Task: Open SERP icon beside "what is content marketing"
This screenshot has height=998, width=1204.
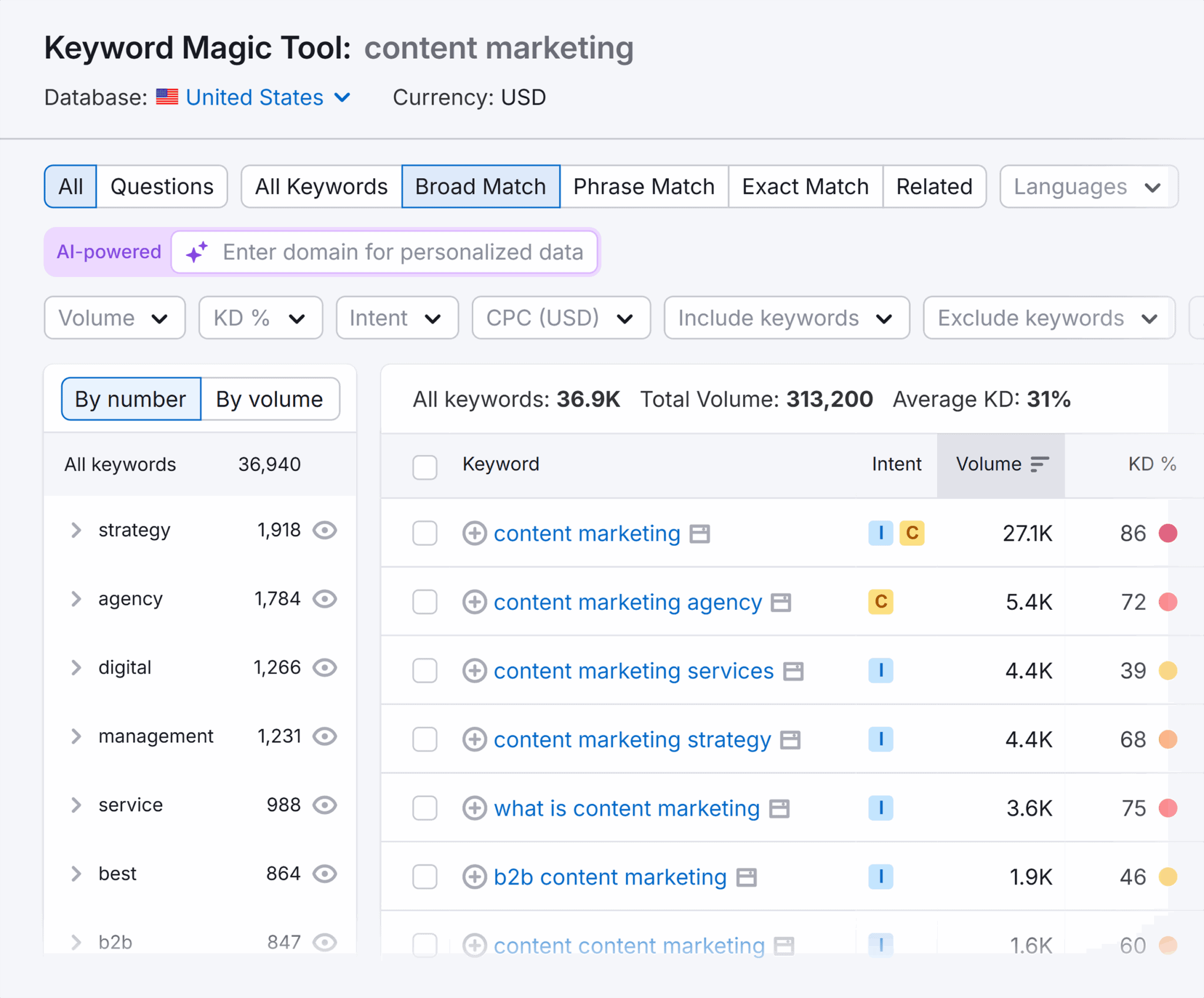Action: [x=780, y=808]
